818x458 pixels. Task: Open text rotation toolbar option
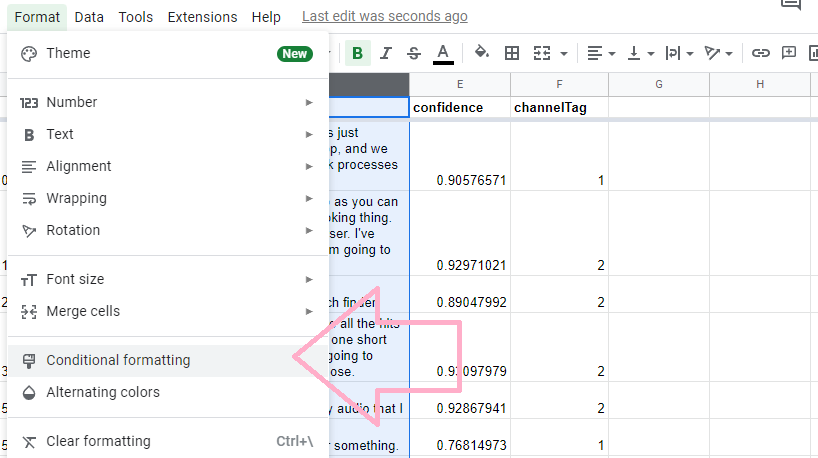(x=718, y=53)
